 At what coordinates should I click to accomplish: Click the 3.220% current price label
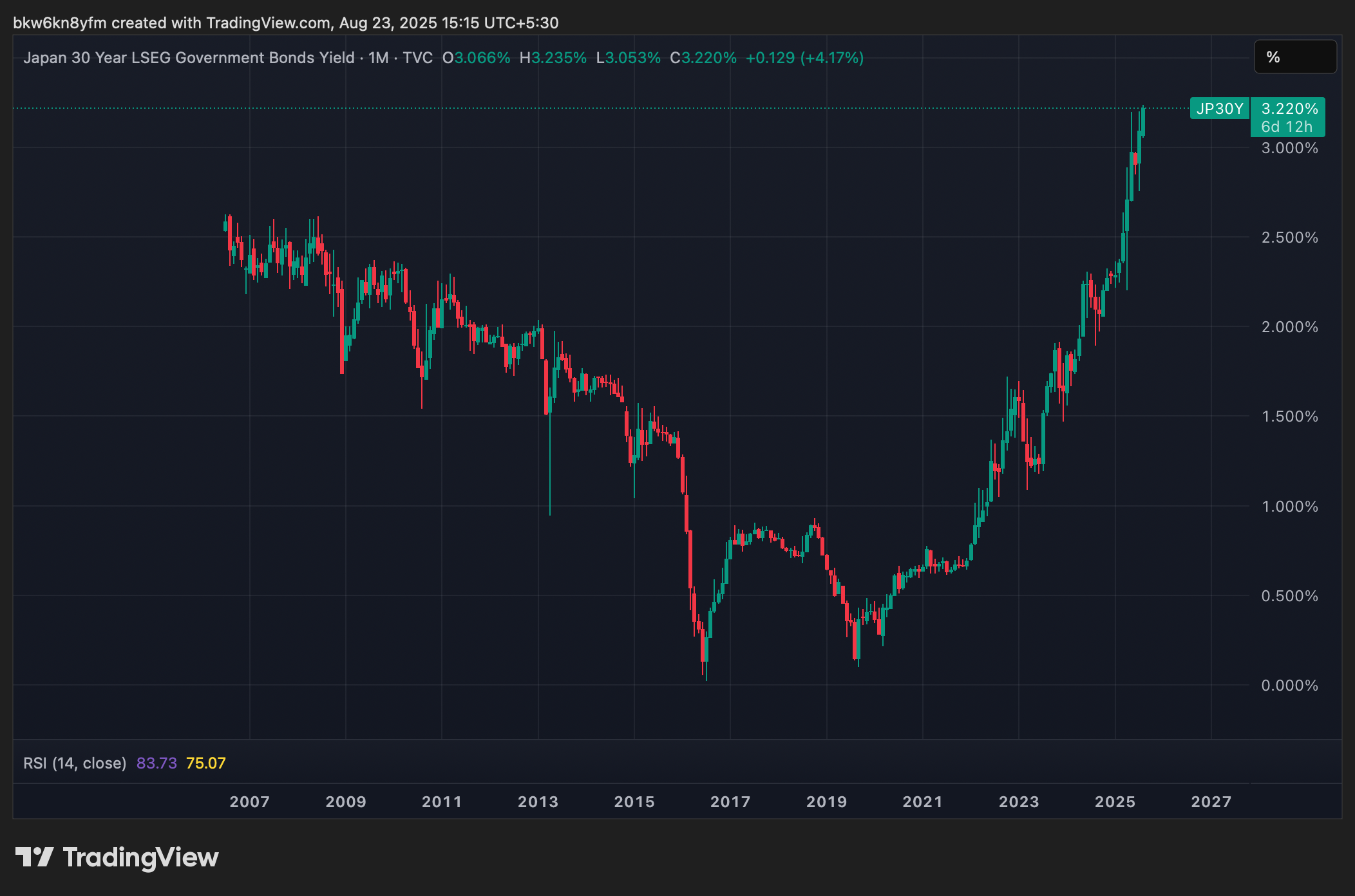click(x=1289, y=109)
